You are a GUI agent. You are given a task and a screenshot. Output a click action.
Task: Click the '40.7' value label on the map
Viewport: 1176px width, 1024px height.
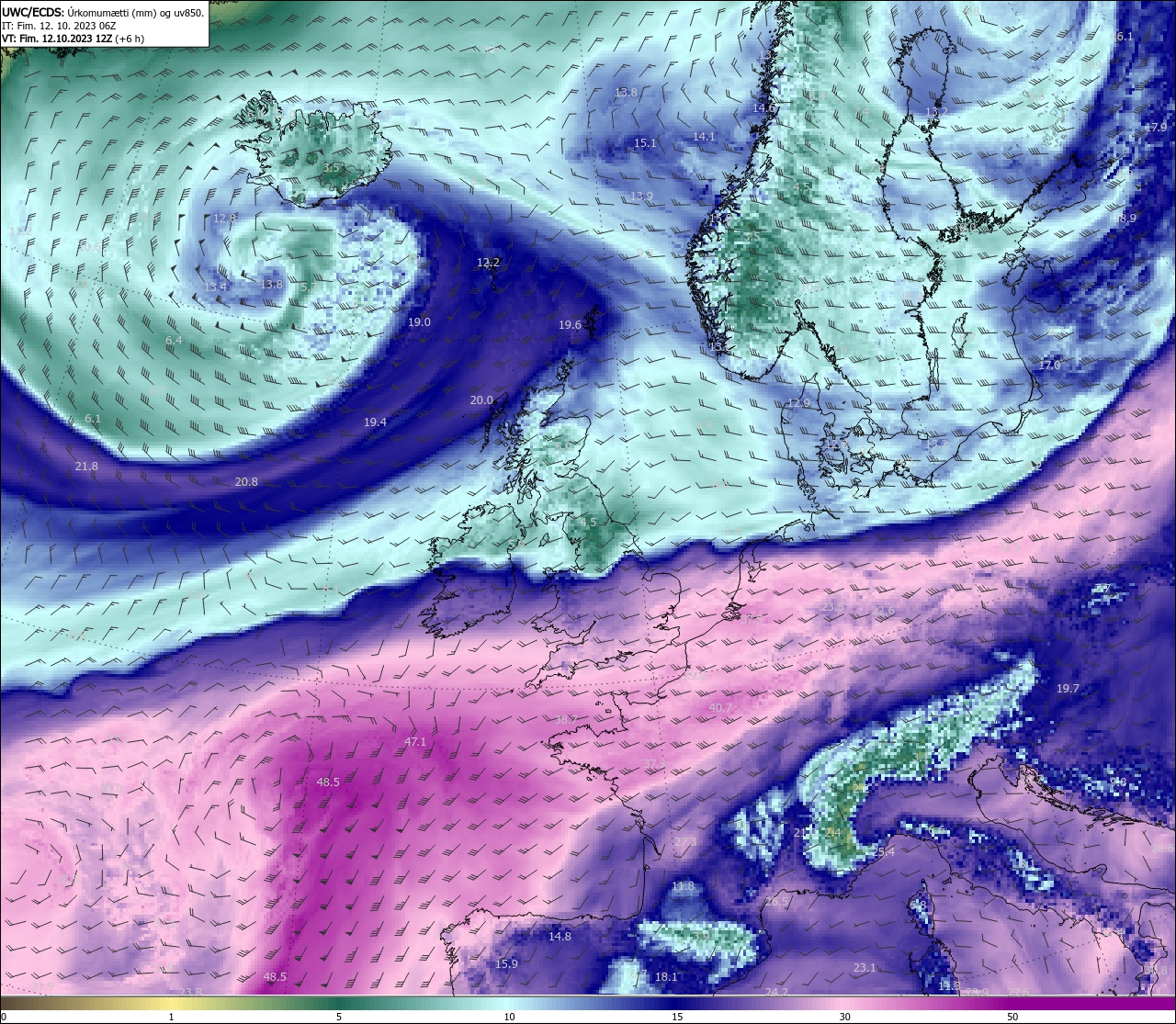721,708
